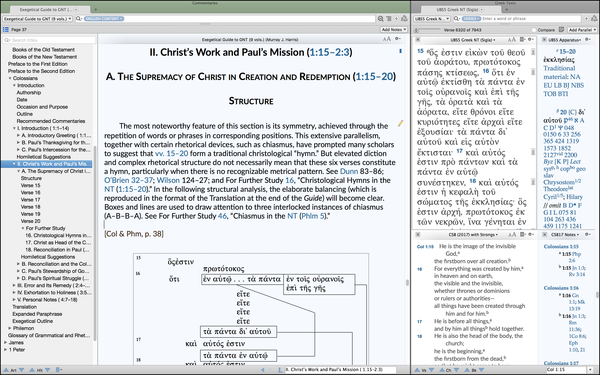Open the O'Brien 32–37 link

(x=128, y=180)
